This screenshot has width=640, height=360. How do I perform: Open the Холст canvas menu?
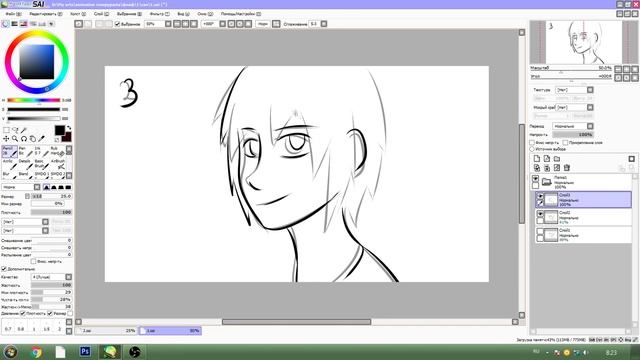(x=78, y=14)
